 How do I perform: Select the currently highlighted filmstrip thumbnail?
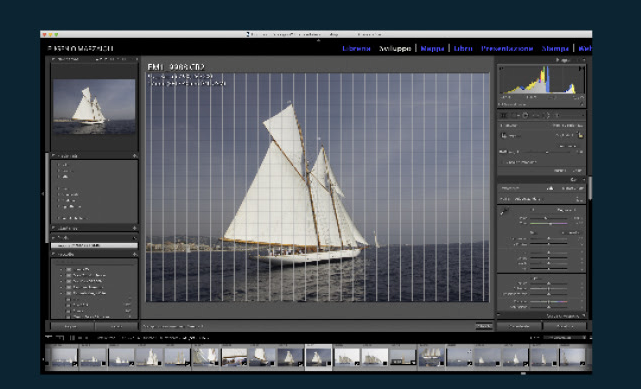tap(318, 357)
